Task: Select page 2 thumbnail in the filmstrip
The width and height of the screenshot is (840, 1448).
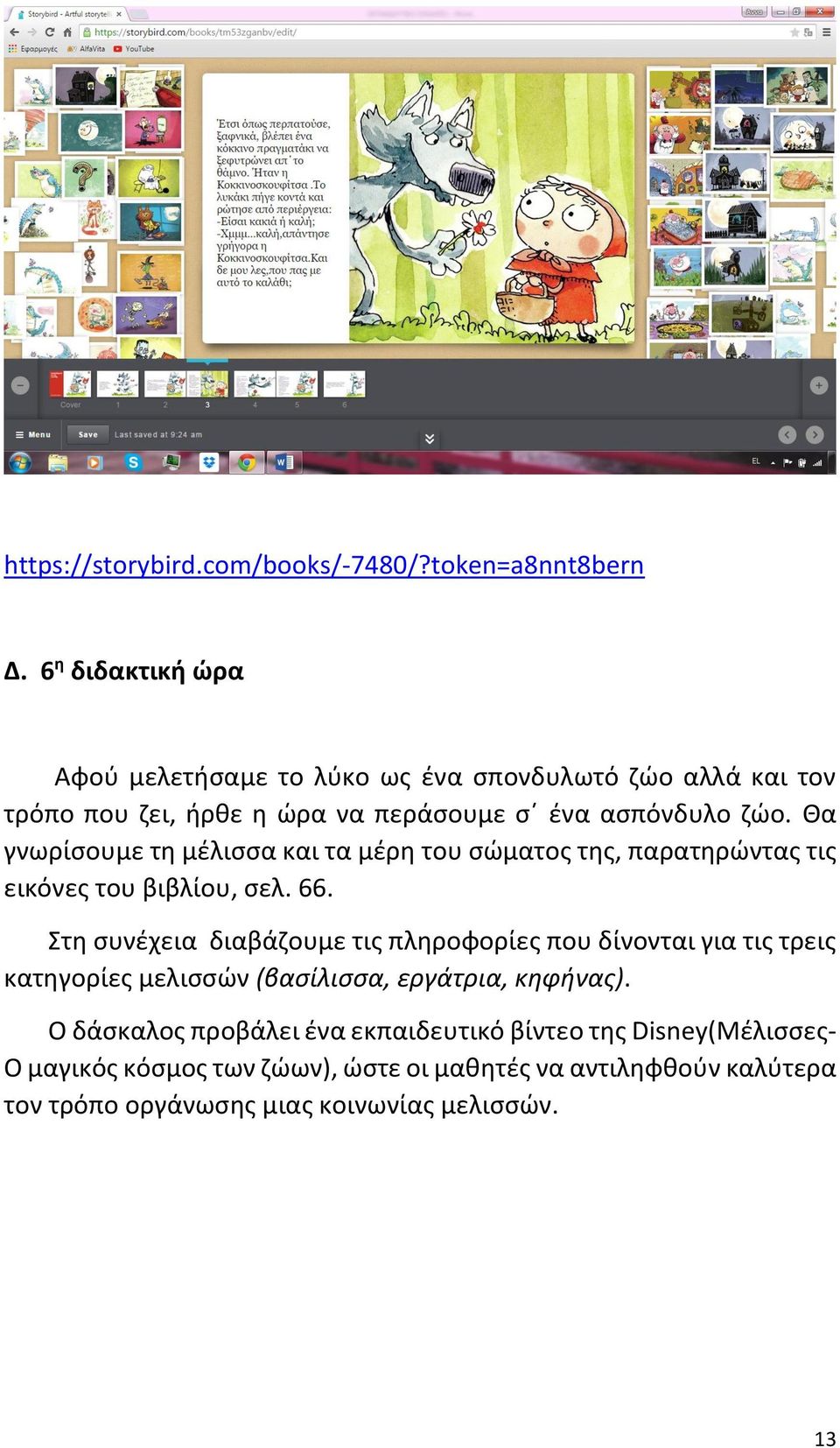Action: click(165, 383)
